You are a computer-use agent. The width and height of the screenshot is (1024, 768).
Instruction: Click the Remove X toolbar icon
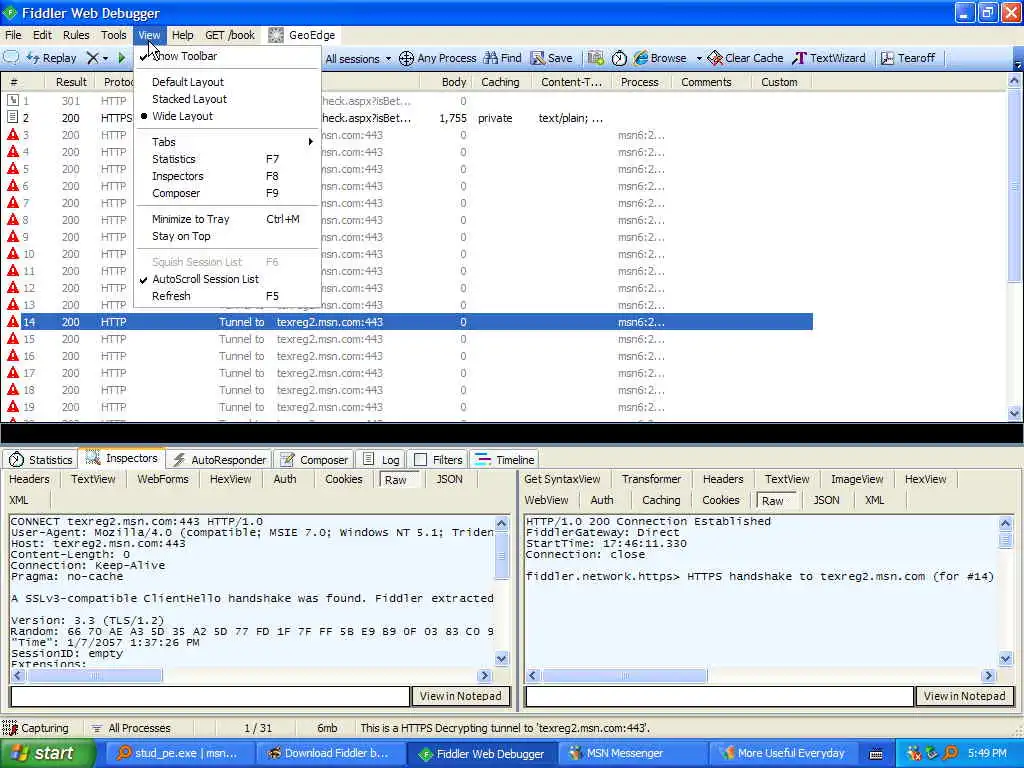tap(93, 58)
